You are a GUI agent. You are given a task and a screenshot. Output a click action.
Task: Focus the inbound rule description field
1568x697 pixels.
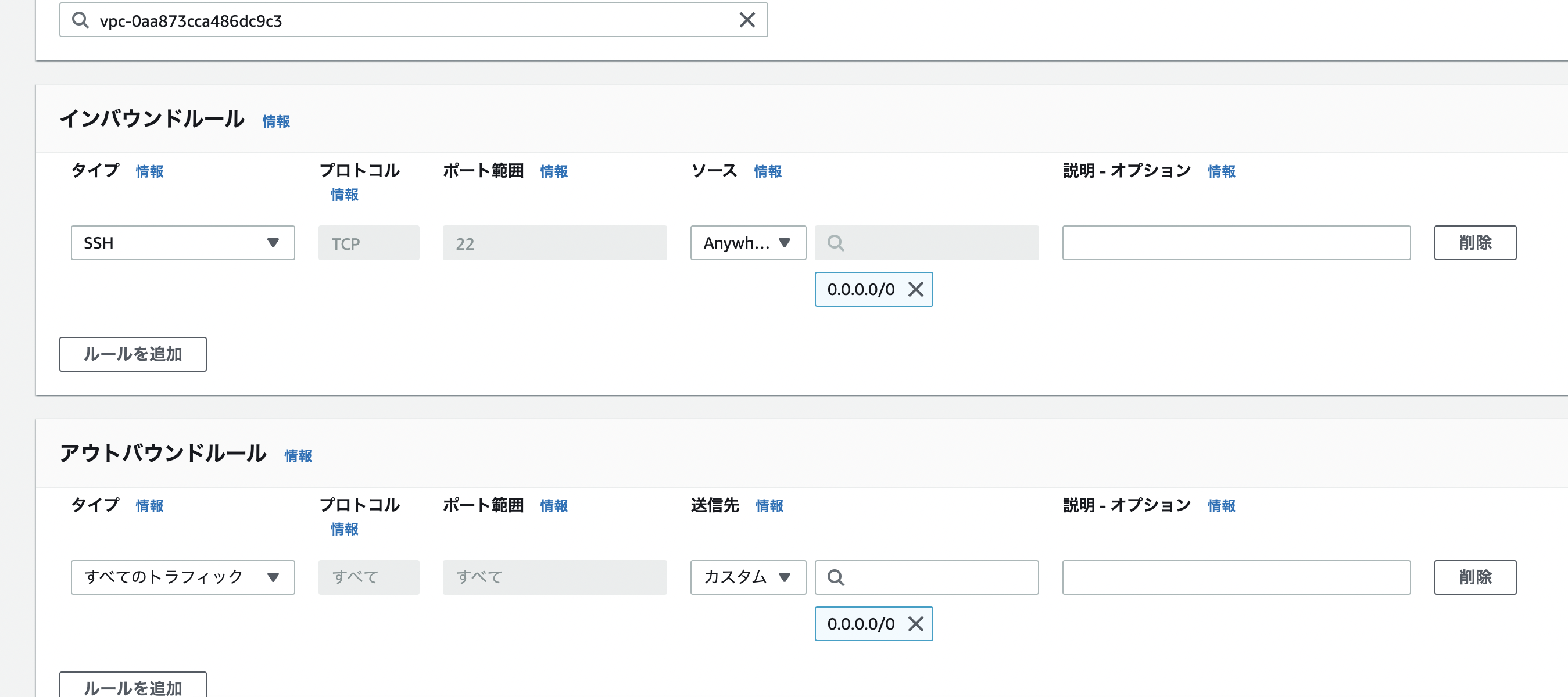(1236, 243)
